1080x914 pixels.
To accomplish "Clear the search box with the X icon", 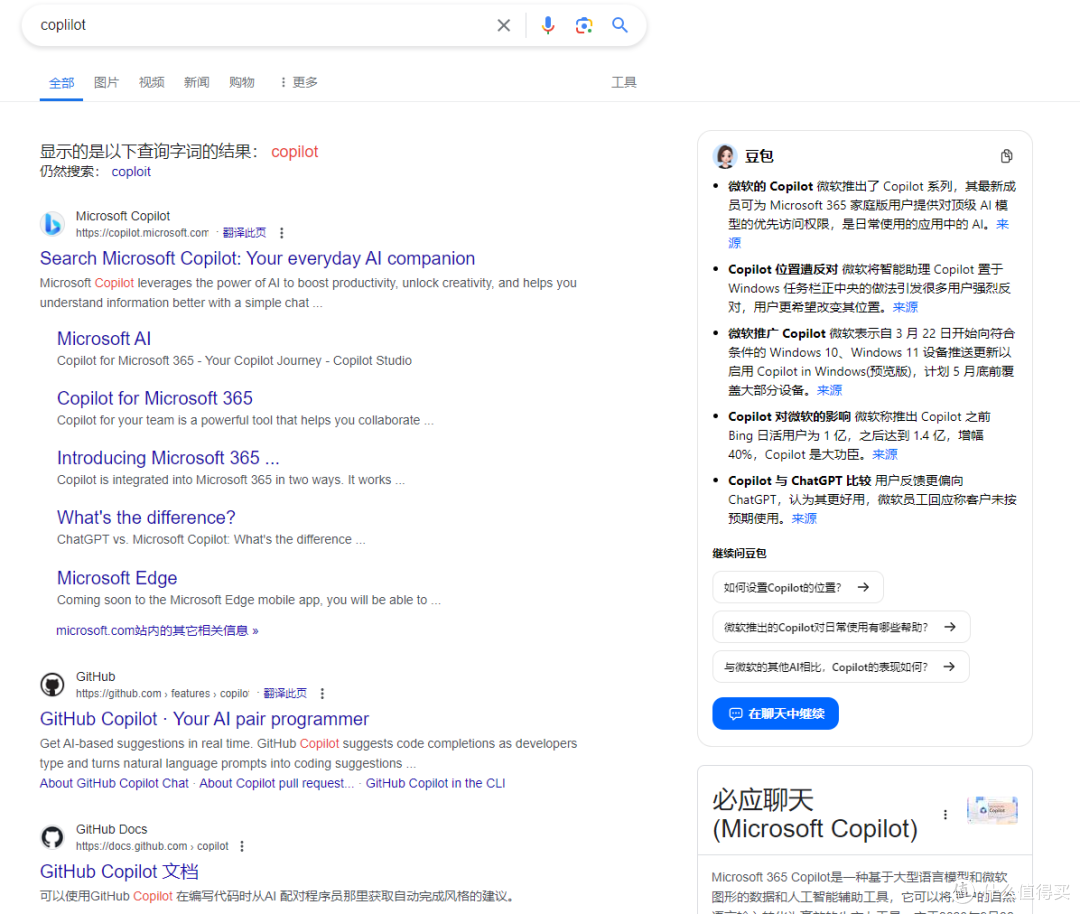I will coord(503,25).
